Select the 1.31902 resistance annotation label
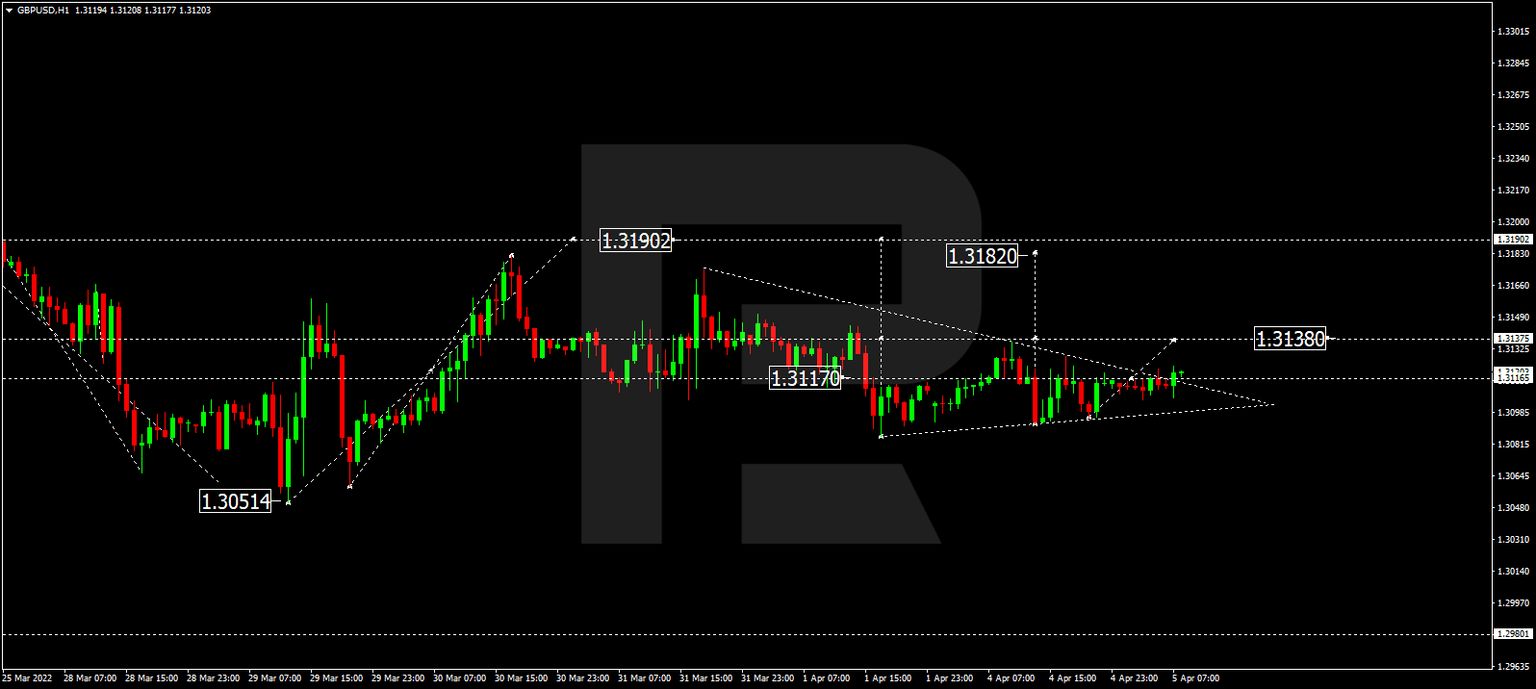The height and width of the screenshot is (689, 1536). 634,241
